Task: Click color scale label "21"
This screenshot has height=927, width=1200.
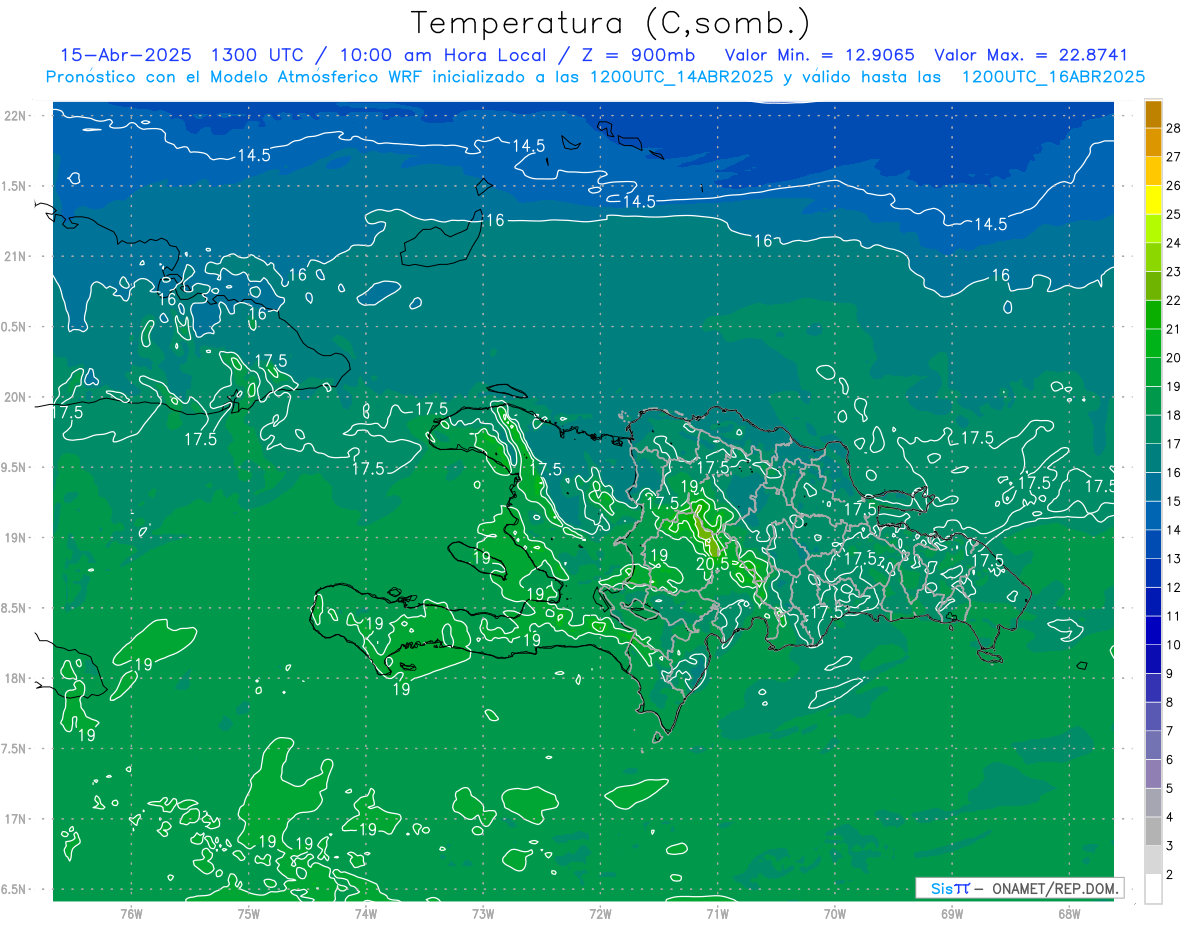Action: pyautogui.click(x=1174, y=329)
